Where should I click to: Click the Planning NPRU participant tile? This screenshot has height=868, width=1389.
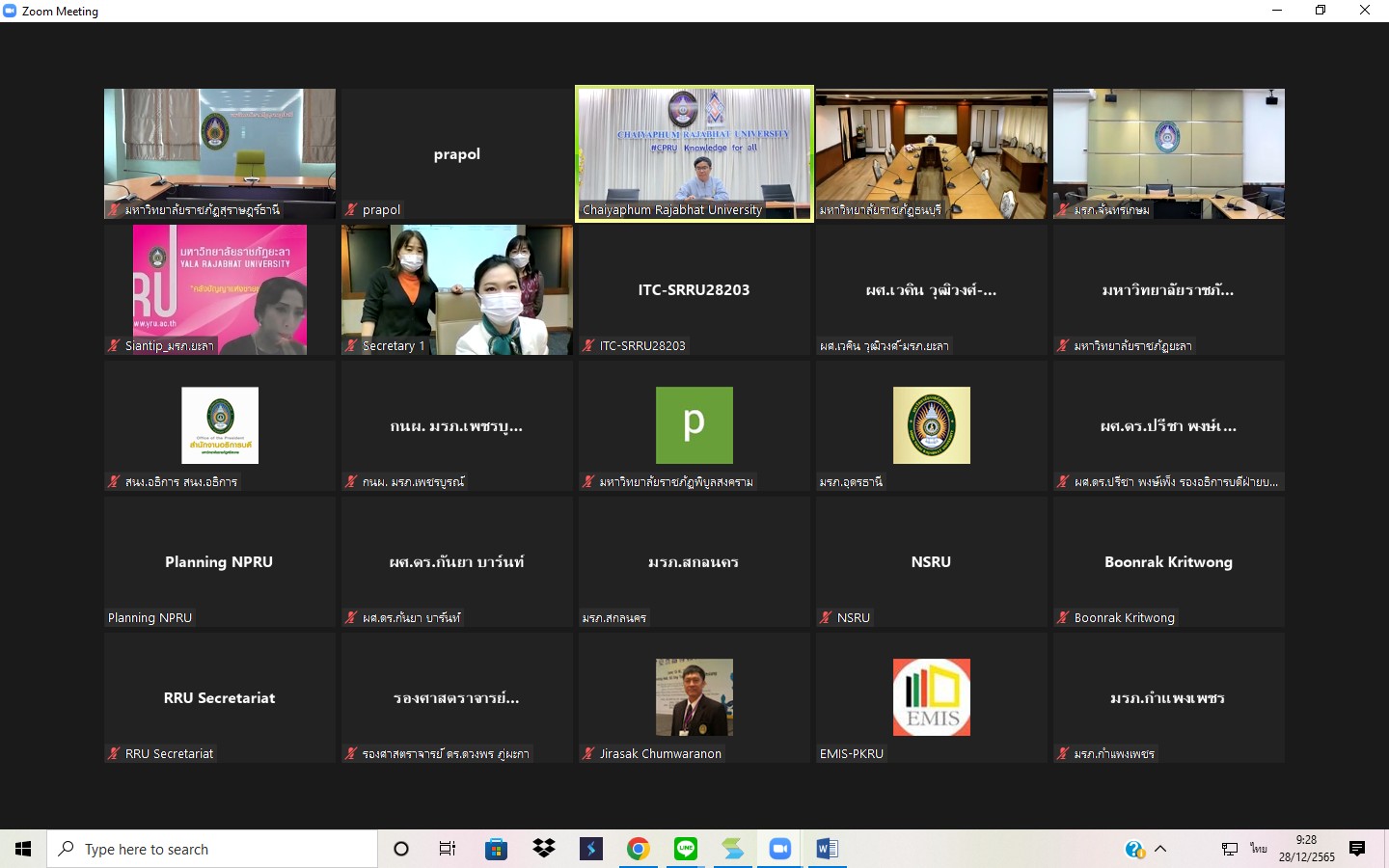[219, 561]
